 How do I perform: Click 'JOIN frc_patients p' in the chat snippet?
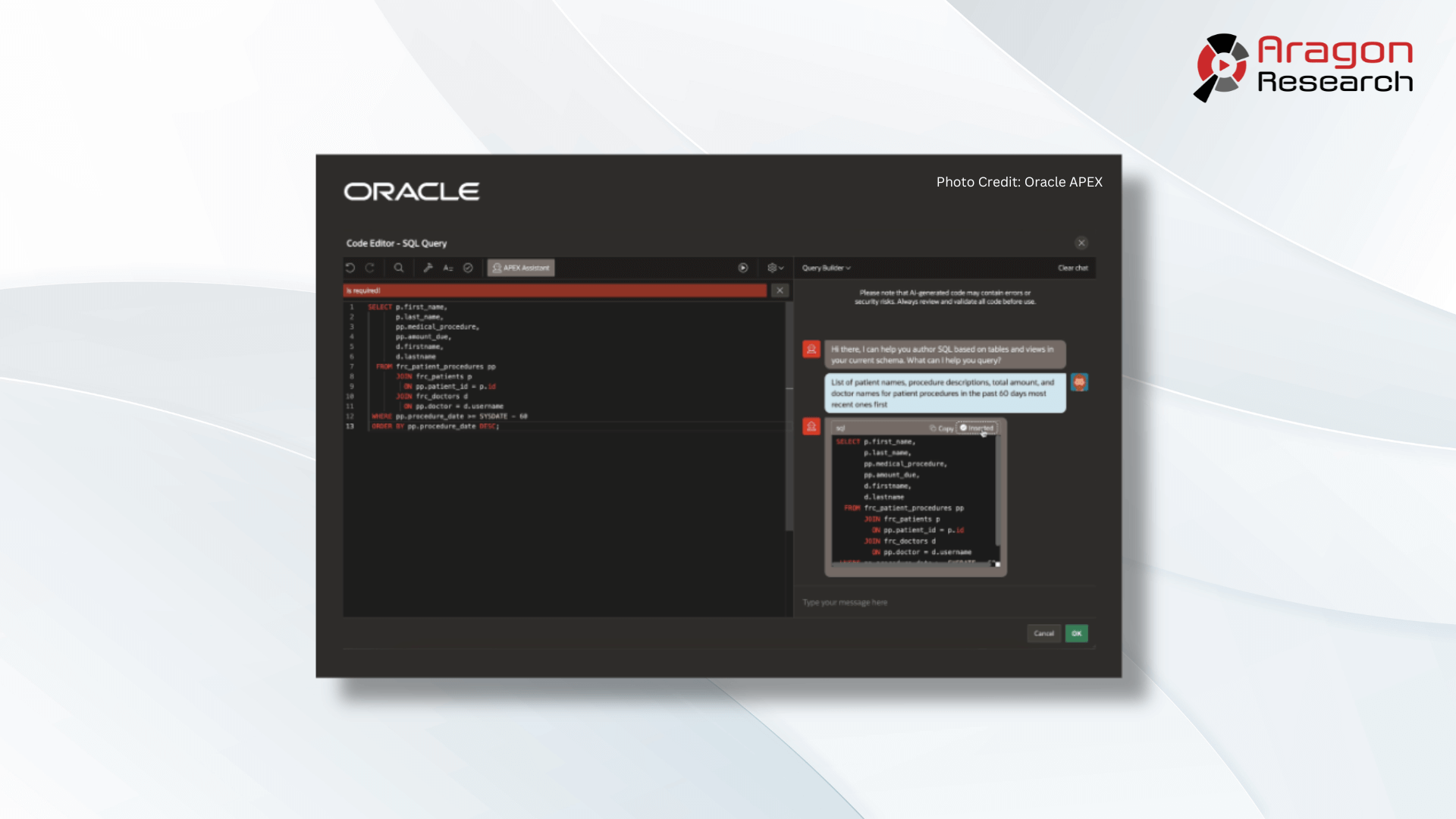click(x=902, y=519)
